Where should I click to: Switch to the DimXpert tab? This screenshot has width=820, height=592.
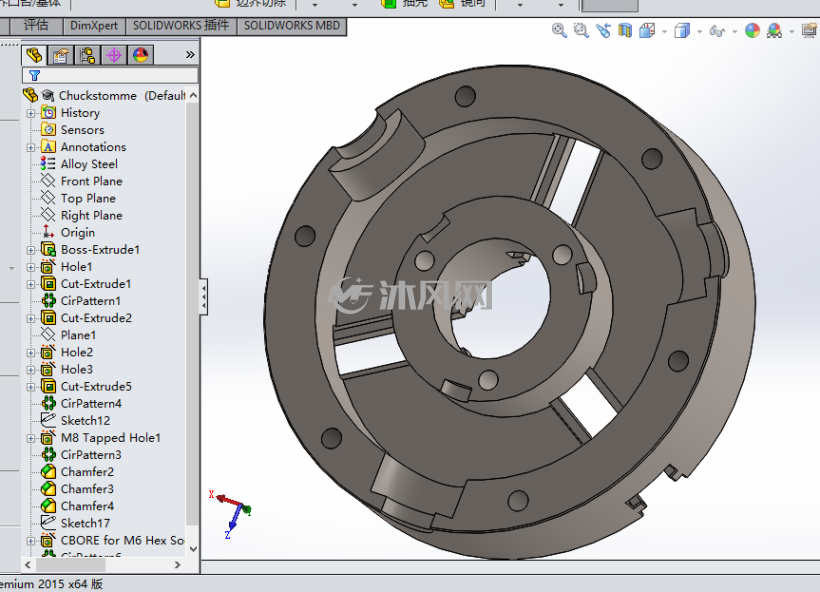click(94, 26)
